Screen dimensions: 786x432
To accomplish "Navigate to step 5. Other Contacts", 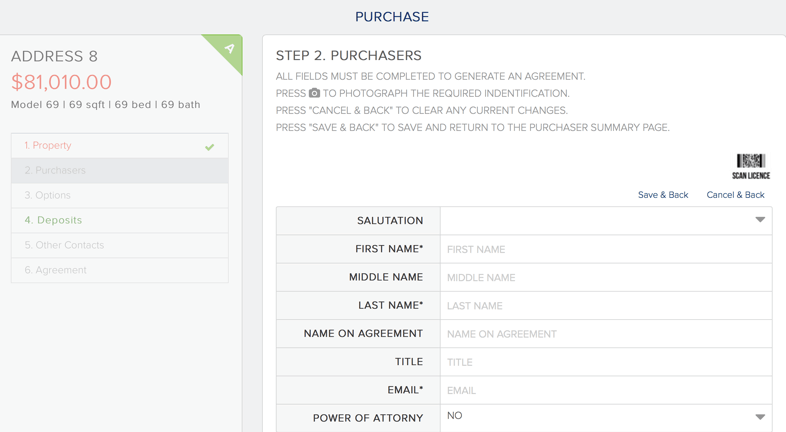I will 64,245.
